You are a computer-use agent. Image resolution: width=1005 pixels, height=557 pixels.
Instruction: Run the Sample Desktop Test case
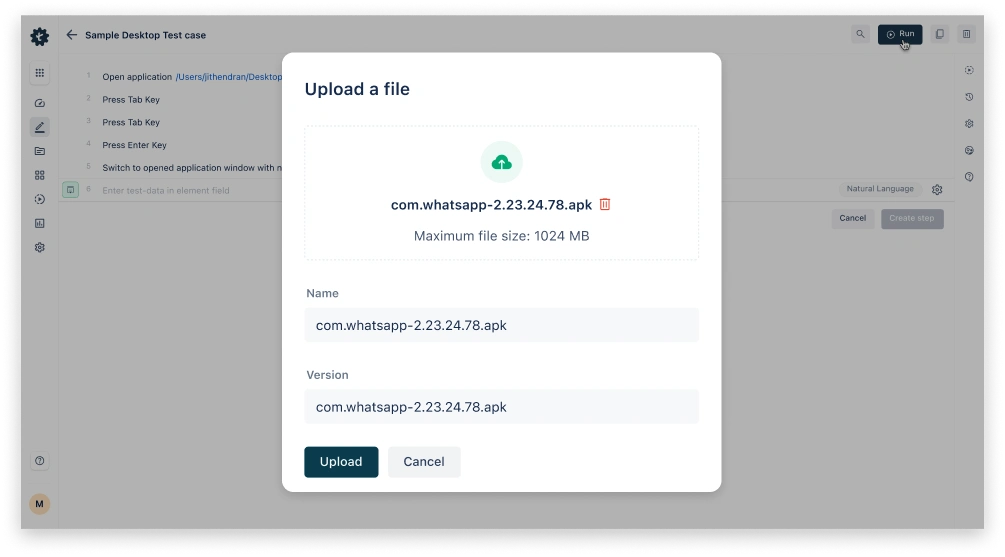tap(899, 35)
